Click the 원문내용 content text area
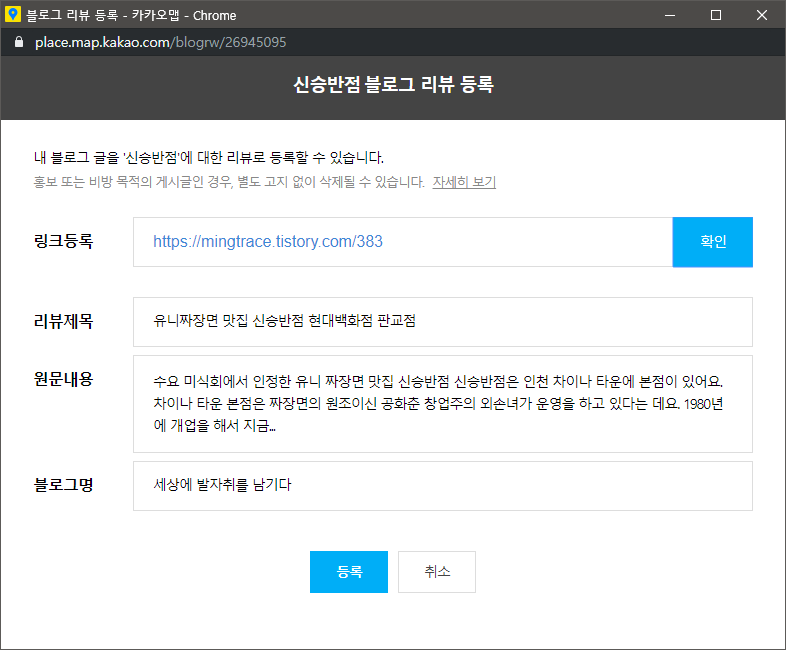The image size is (786, 650). pyautogui.click(x=443, y=404)
